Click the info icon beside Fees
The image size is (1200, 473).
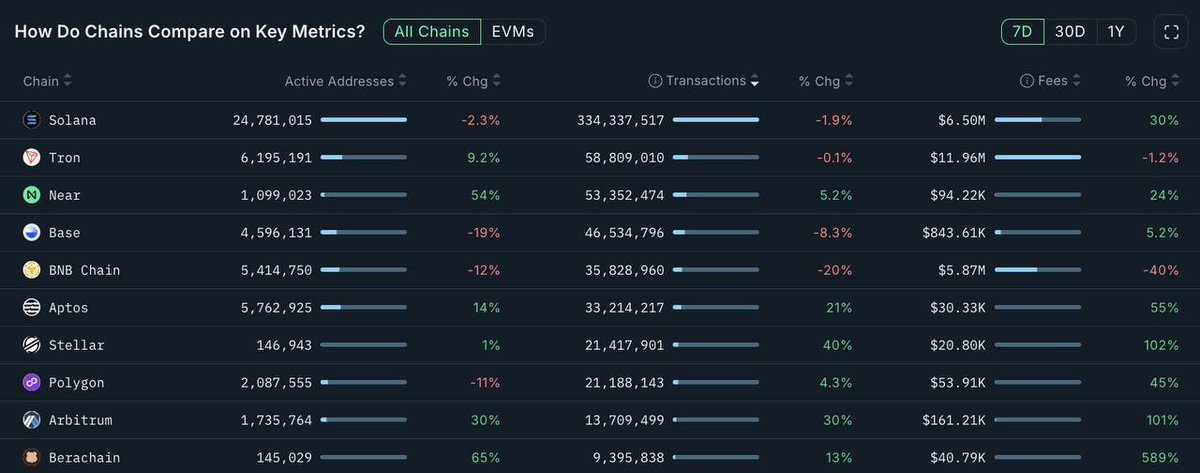(x=1027, y=81)
